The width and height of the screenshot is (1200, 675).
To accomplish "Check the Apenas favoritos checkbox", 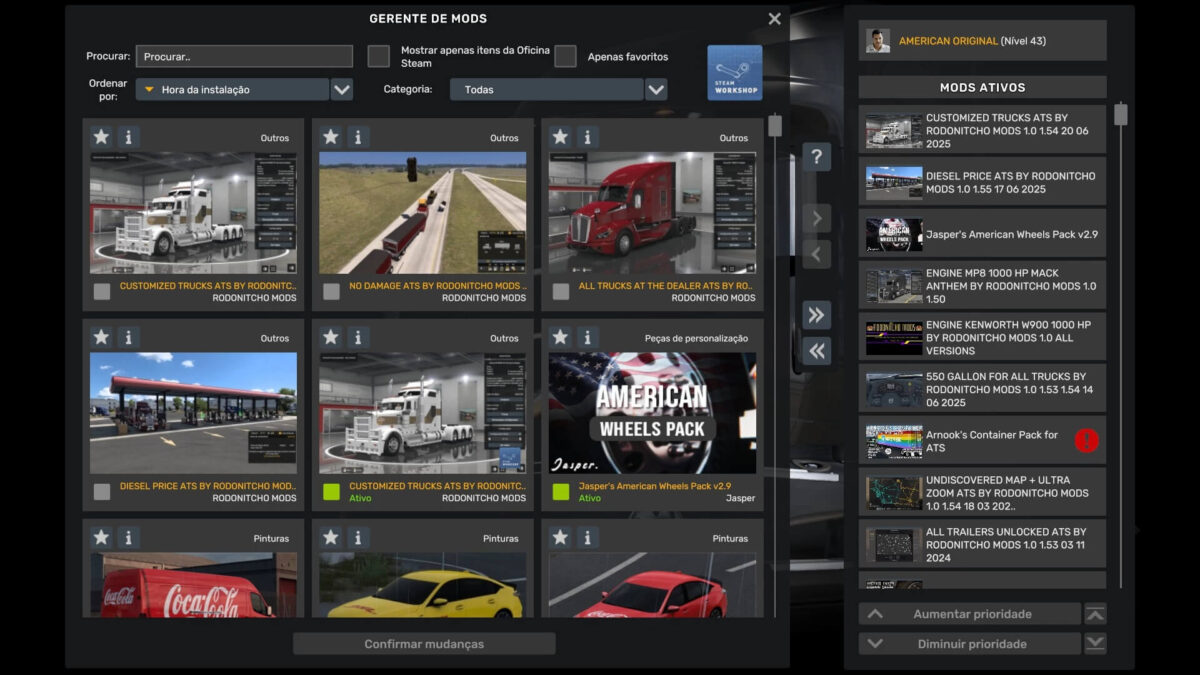I will [565, 56].
